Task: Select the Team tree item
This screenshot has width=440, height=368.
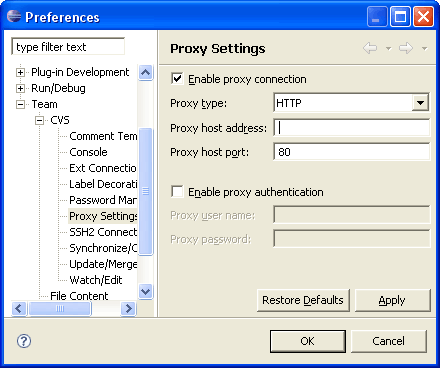Action: [x=44, y=104]
